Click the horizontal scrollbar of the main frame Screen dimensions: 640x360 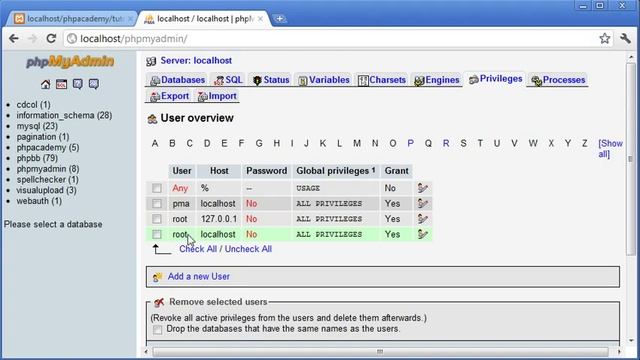tap(380, 351)
